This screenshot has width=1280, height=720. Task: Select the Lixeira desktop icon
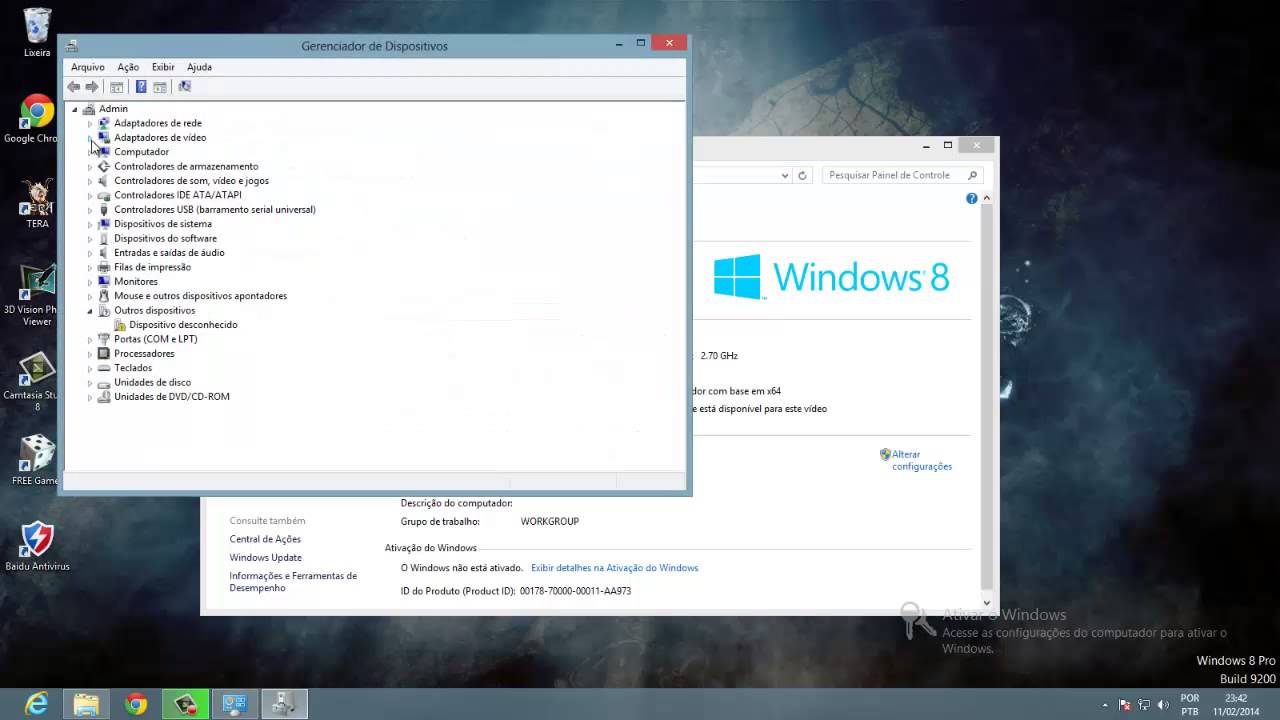point(37,32)
